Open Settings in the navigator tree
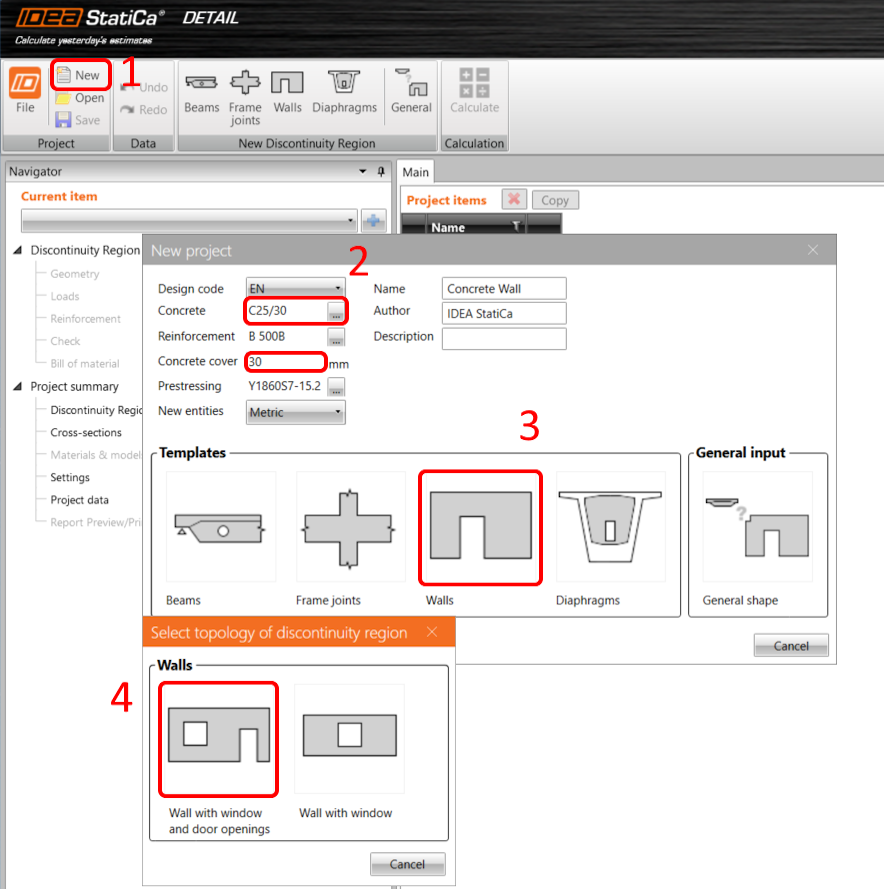Image resolution: width=884 pixels, height=889 pixels. (x=70, y=478)
